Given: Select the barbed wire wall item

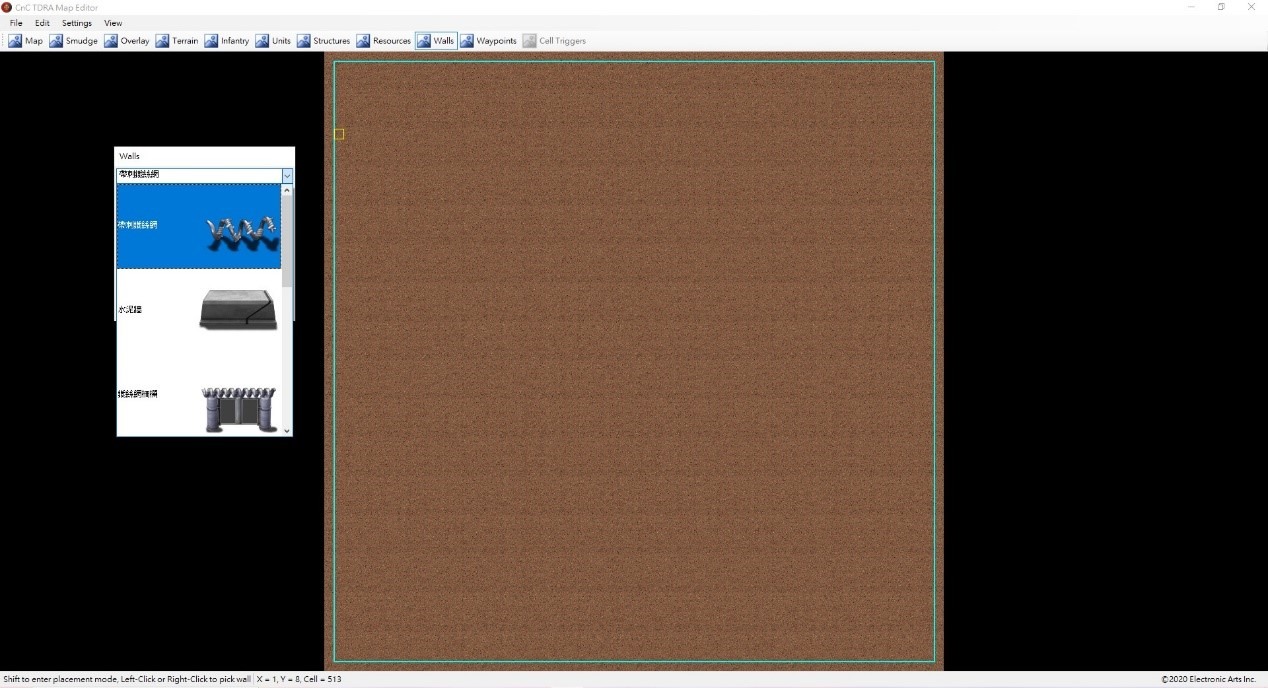Looking at the screenshot, I should [200, 226].
